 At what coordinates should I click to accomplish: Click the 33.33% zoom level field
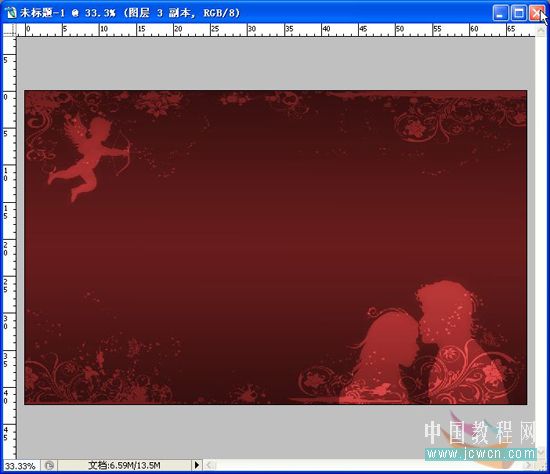pos(20,466)
